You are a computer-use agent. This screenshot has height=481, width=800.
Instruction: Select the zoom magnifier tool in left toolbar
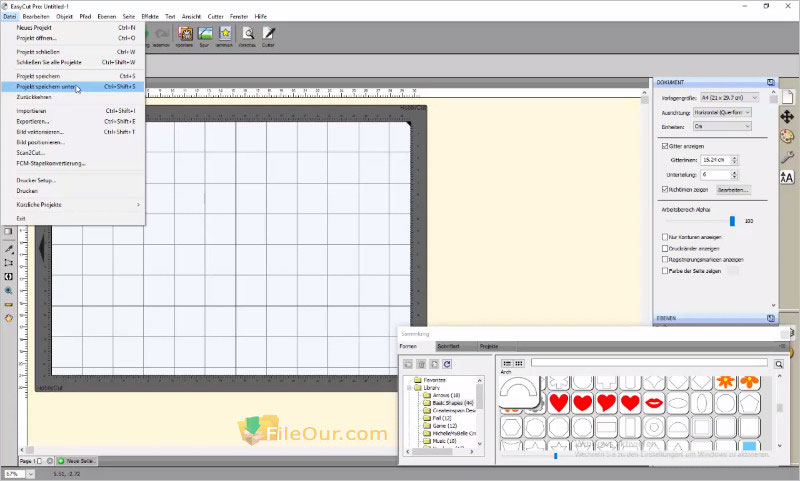tap(9, 290)
